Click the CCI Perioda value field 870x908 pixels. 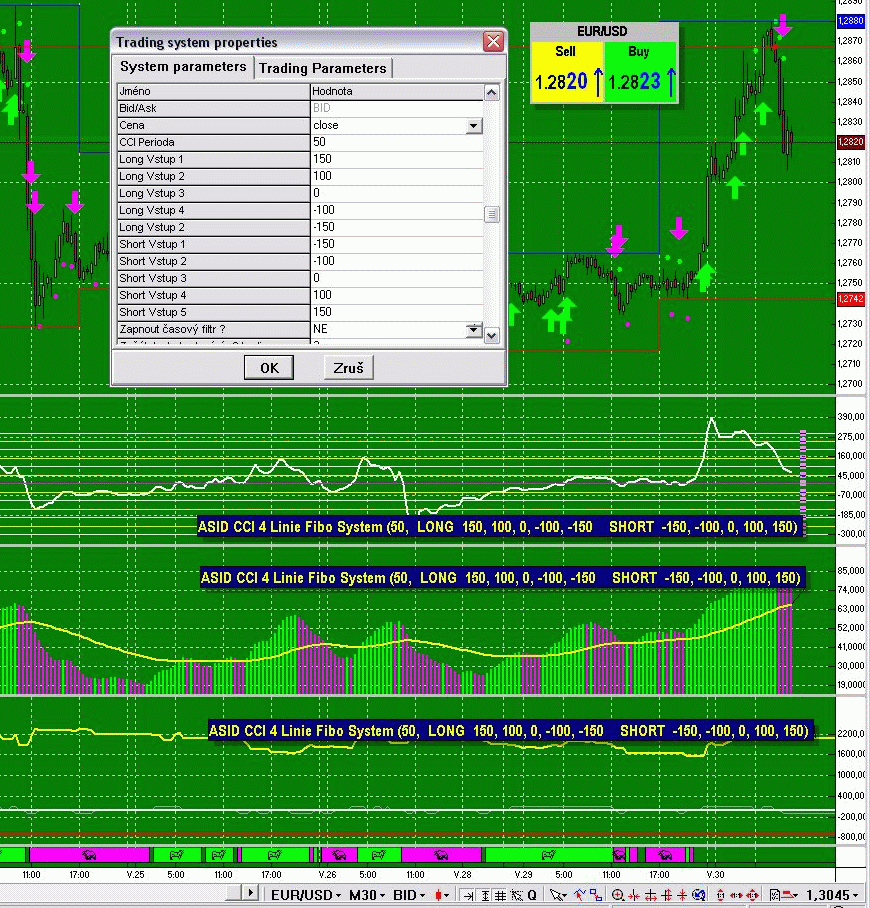pyautogui.click(x=397, y=143)
